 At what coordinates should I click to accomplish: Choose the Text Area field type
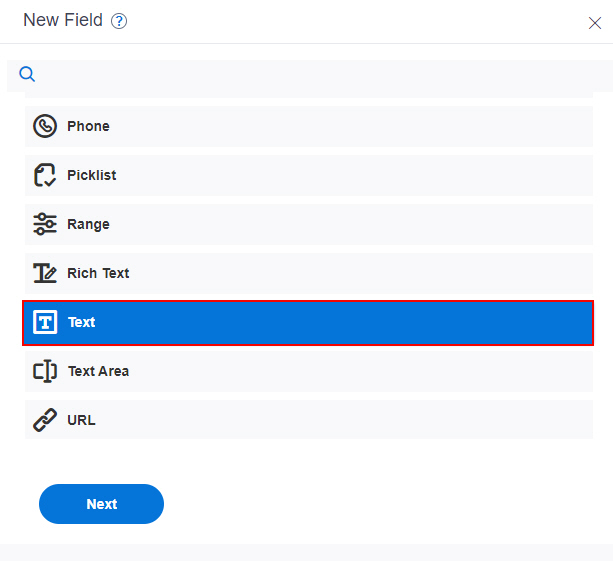(x=309, y=371)
